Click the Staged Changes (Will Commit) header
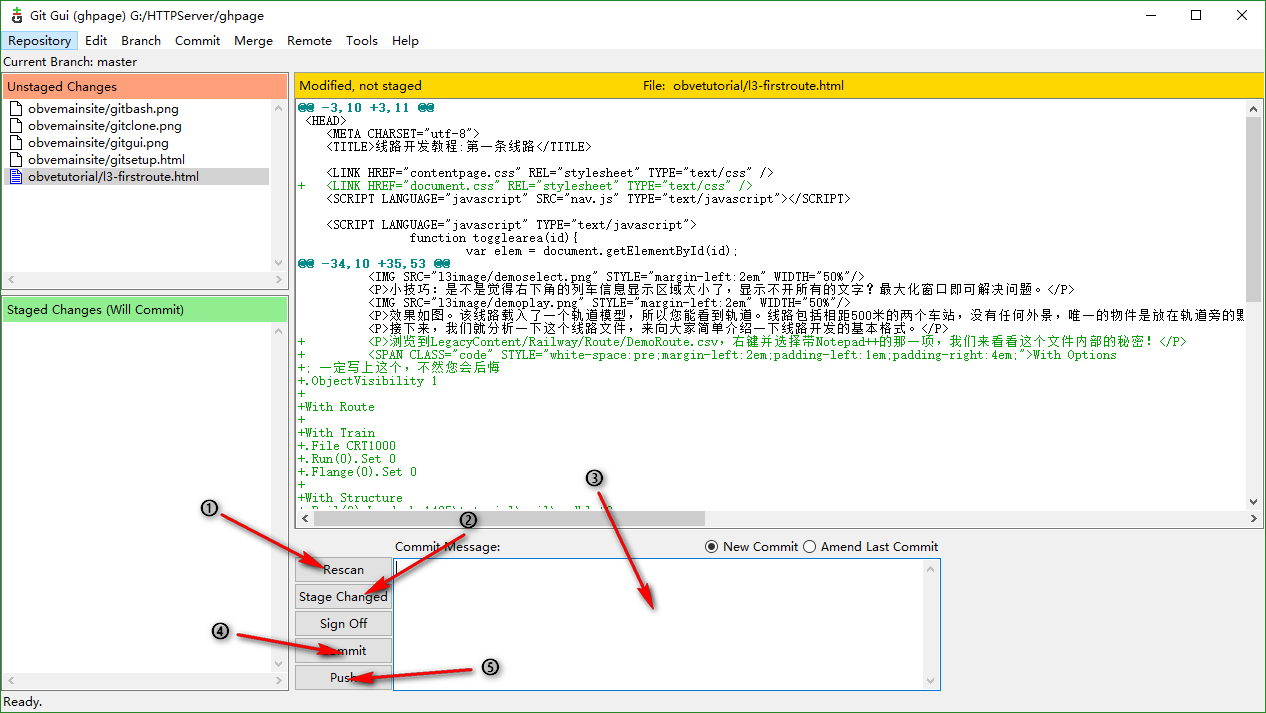Screen dimensions: 1266x713 click(x=145, y=310)
